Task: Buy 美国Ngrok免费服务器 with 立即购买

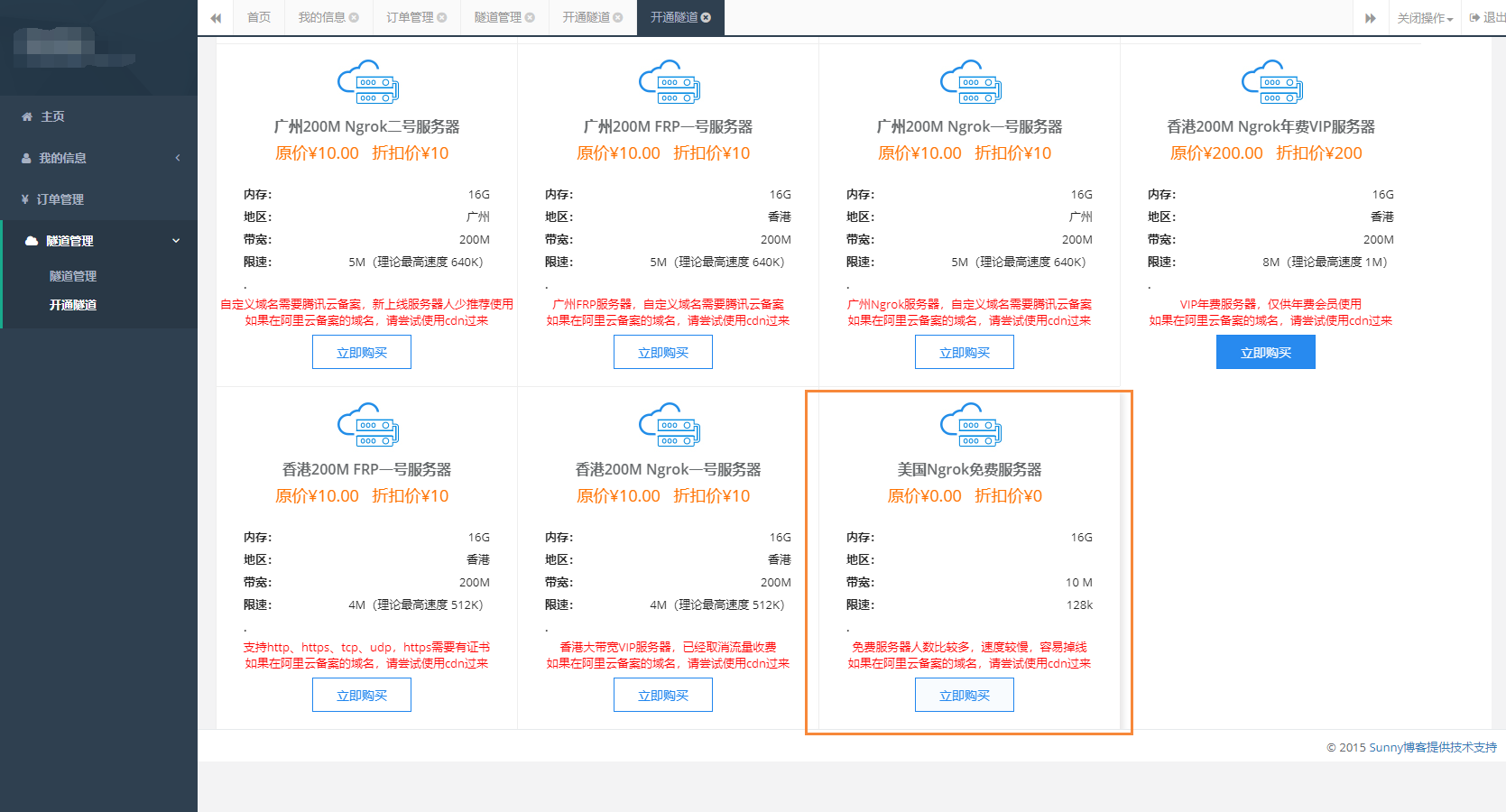Action: pyautogui.click(x=965, y=695)
